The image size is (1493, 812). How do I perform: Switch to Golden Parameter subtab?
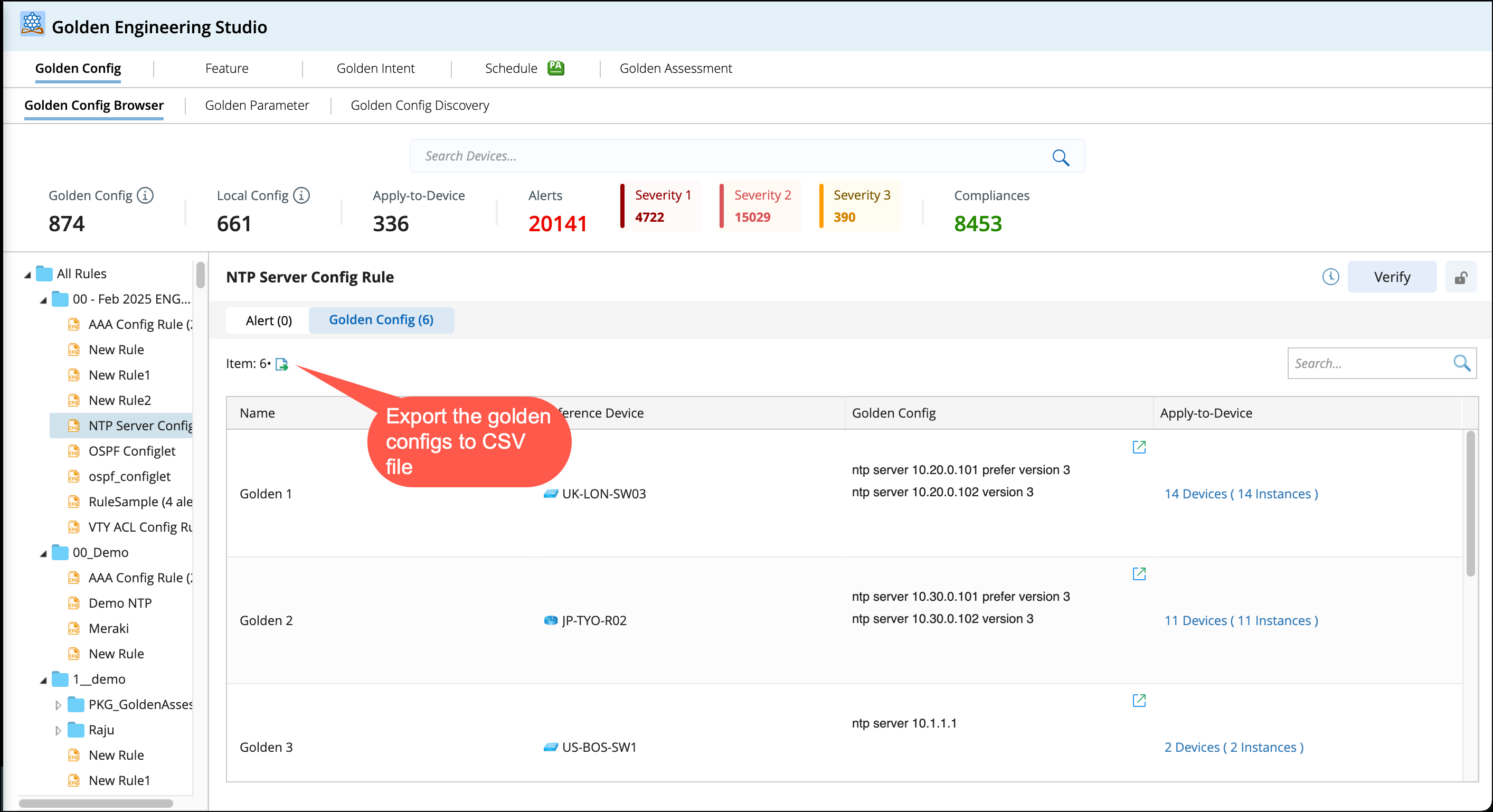pyautogui.click(x=257, y=106)
